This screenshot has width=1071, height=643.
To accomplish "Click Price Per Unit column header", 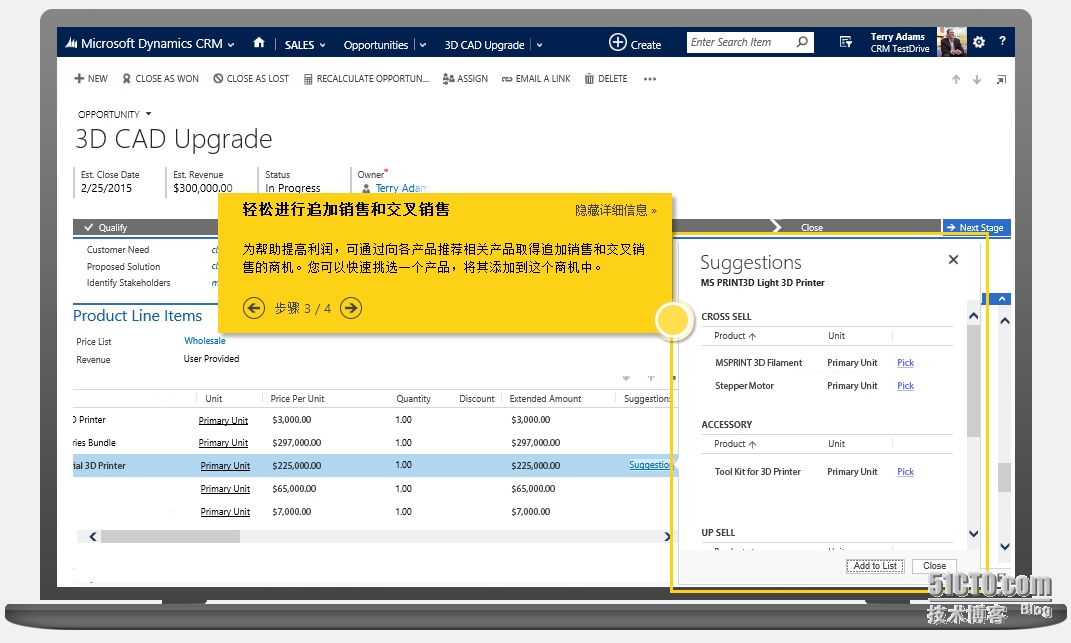I will pos(297,398).
